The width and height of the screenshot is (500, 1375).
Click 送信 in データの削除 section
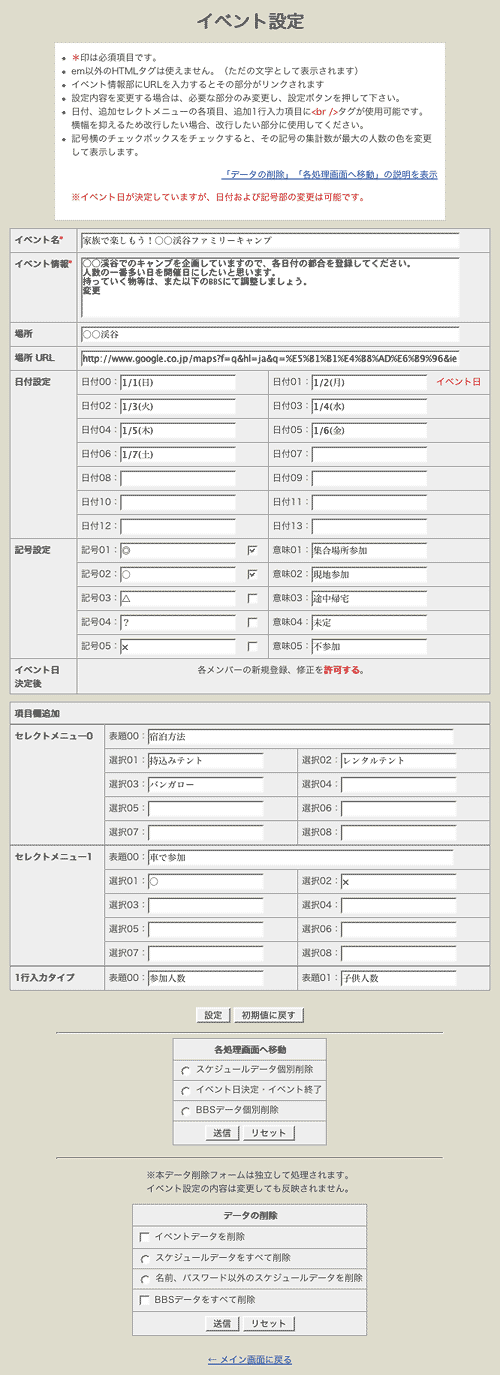[220, 1323]
